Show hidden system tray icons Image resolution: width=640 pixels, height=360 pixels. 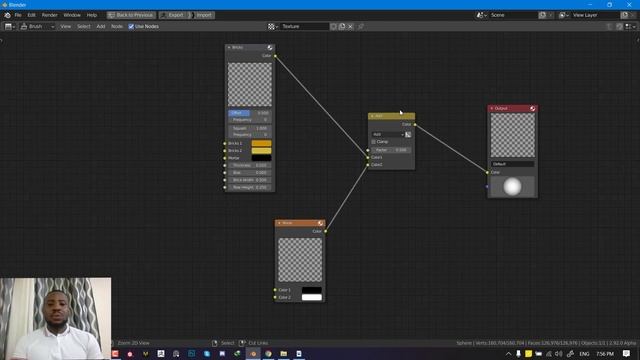click(508, 354)
